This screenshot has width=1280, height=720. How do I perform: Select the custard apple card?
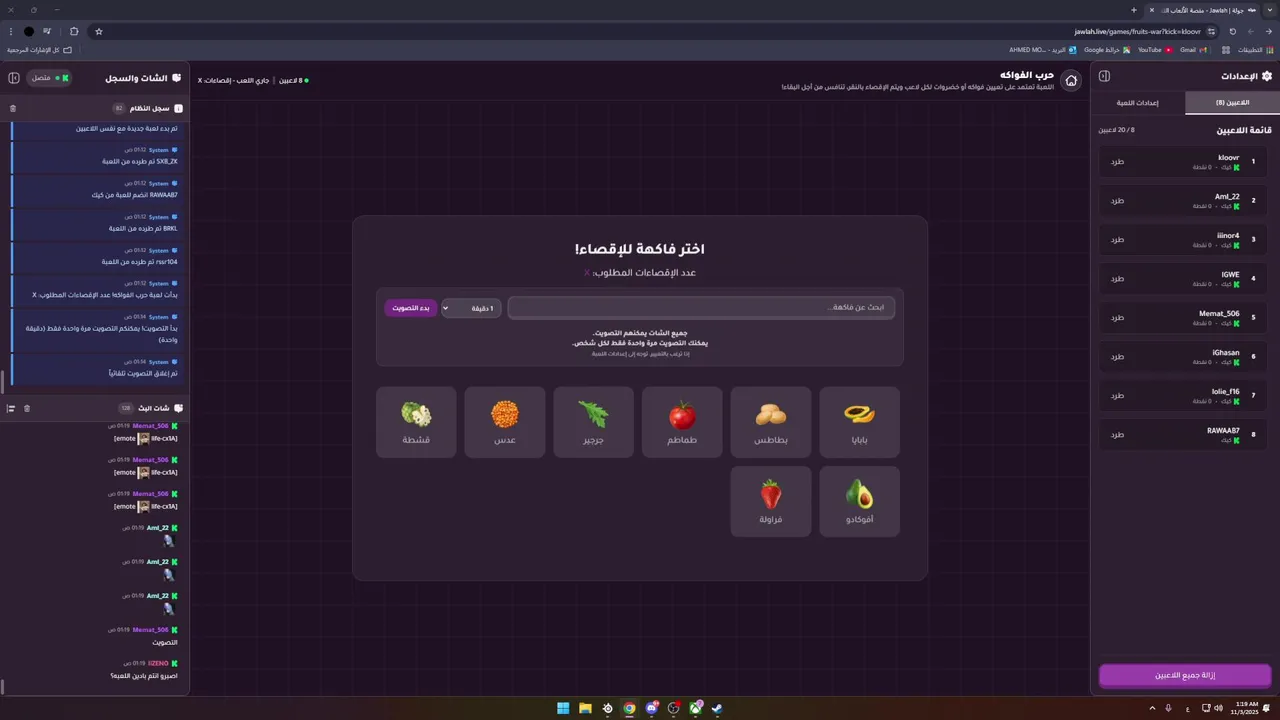pos(416,422)
